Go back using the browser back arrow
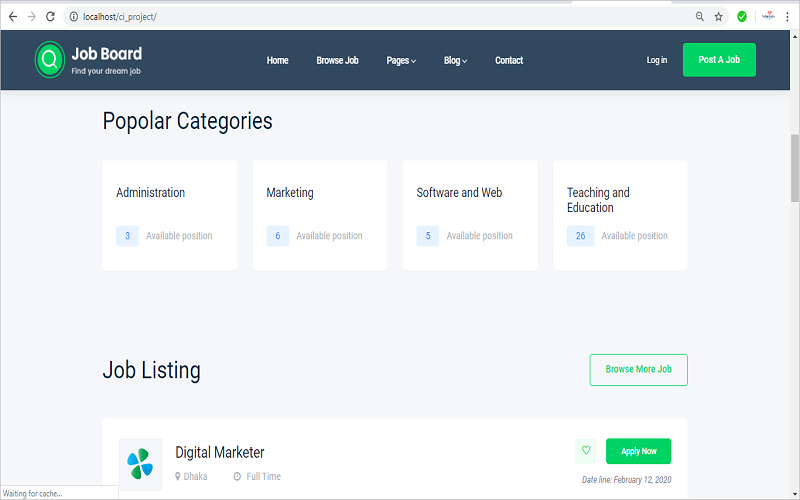 point(13,17)
